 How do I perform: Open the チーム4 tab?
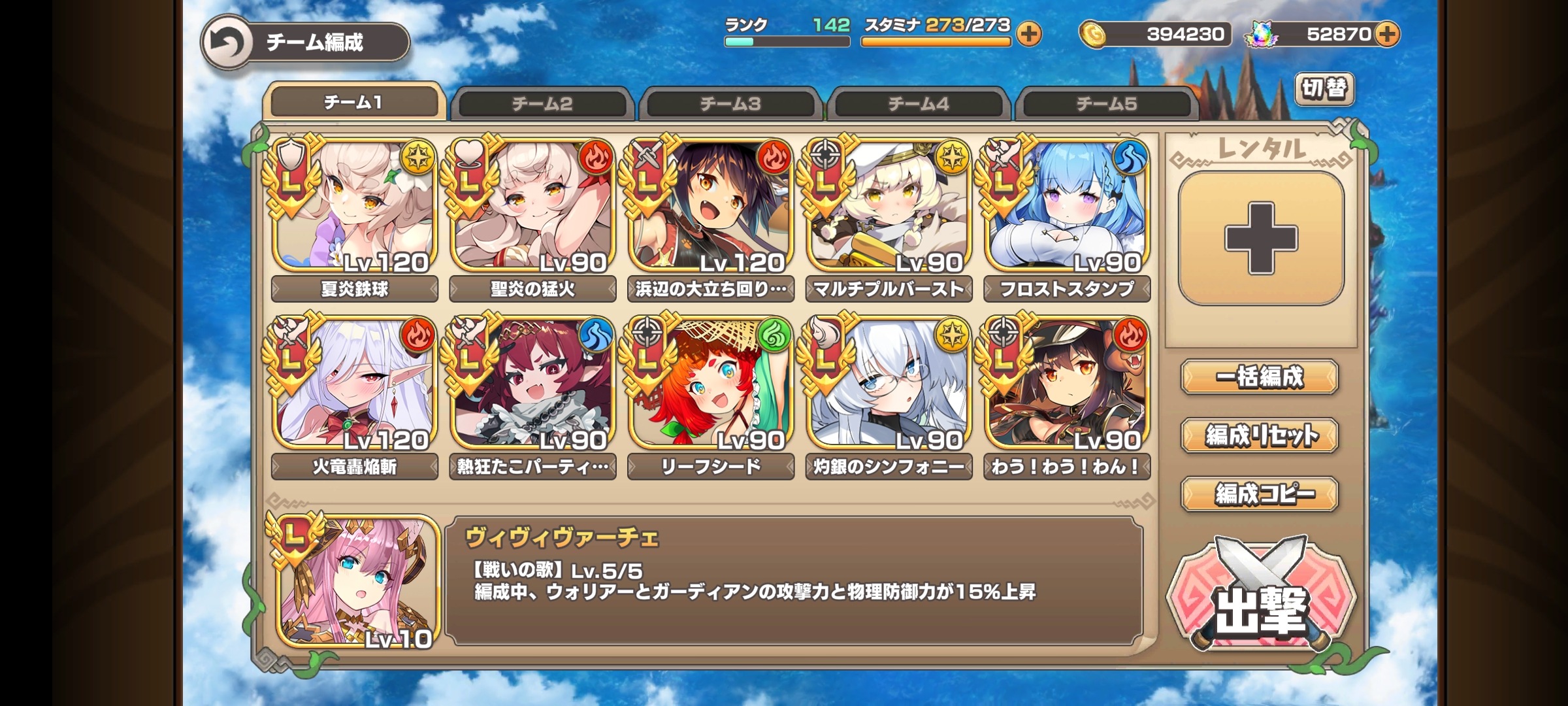click(919, 104)
